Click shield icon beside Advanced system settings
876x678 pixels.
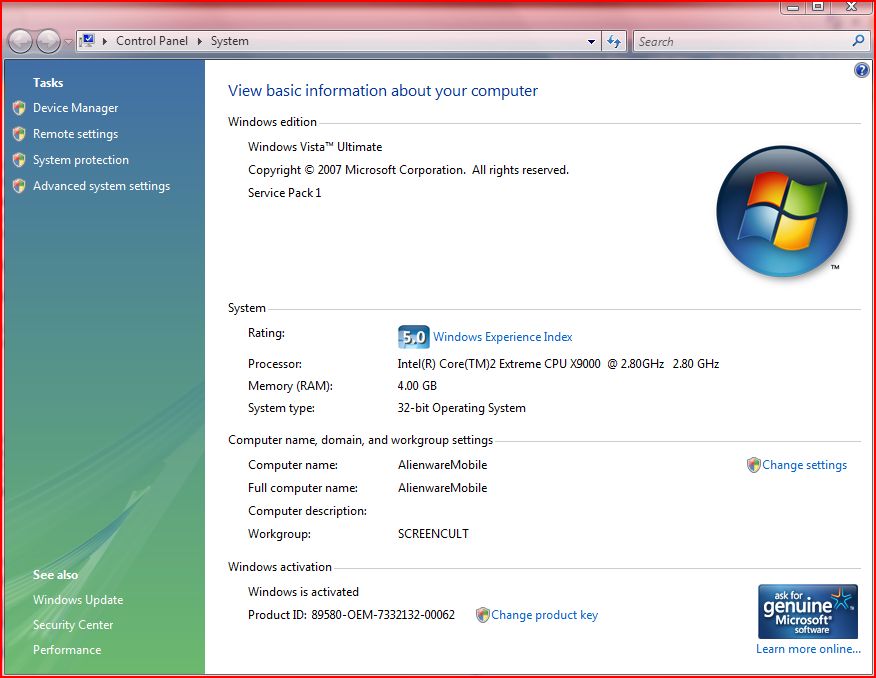[20, 186]
